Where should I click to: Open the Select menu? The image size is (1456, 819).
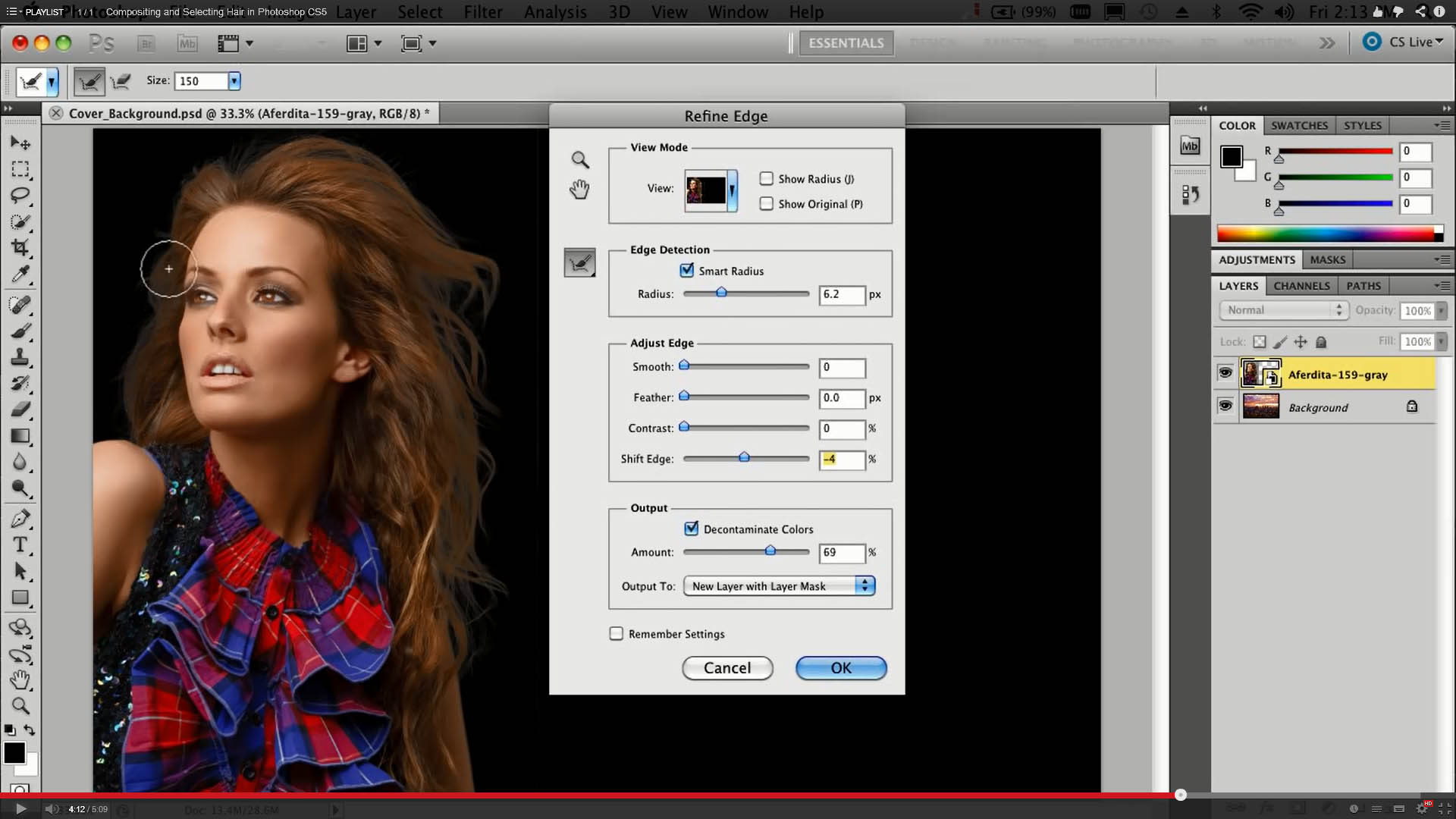(x=419, y=11)
